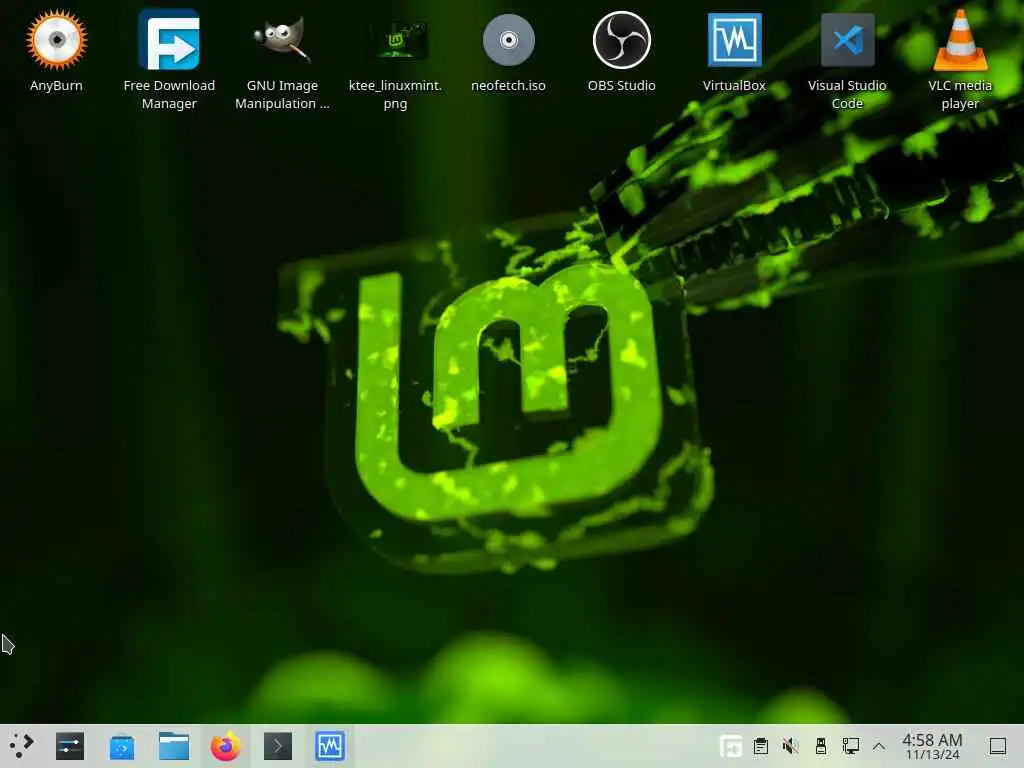The height and width of the screenshot is (768, 1024).
Task: Click the "AnyBurn" icon label
Action: tap(56, 86)
